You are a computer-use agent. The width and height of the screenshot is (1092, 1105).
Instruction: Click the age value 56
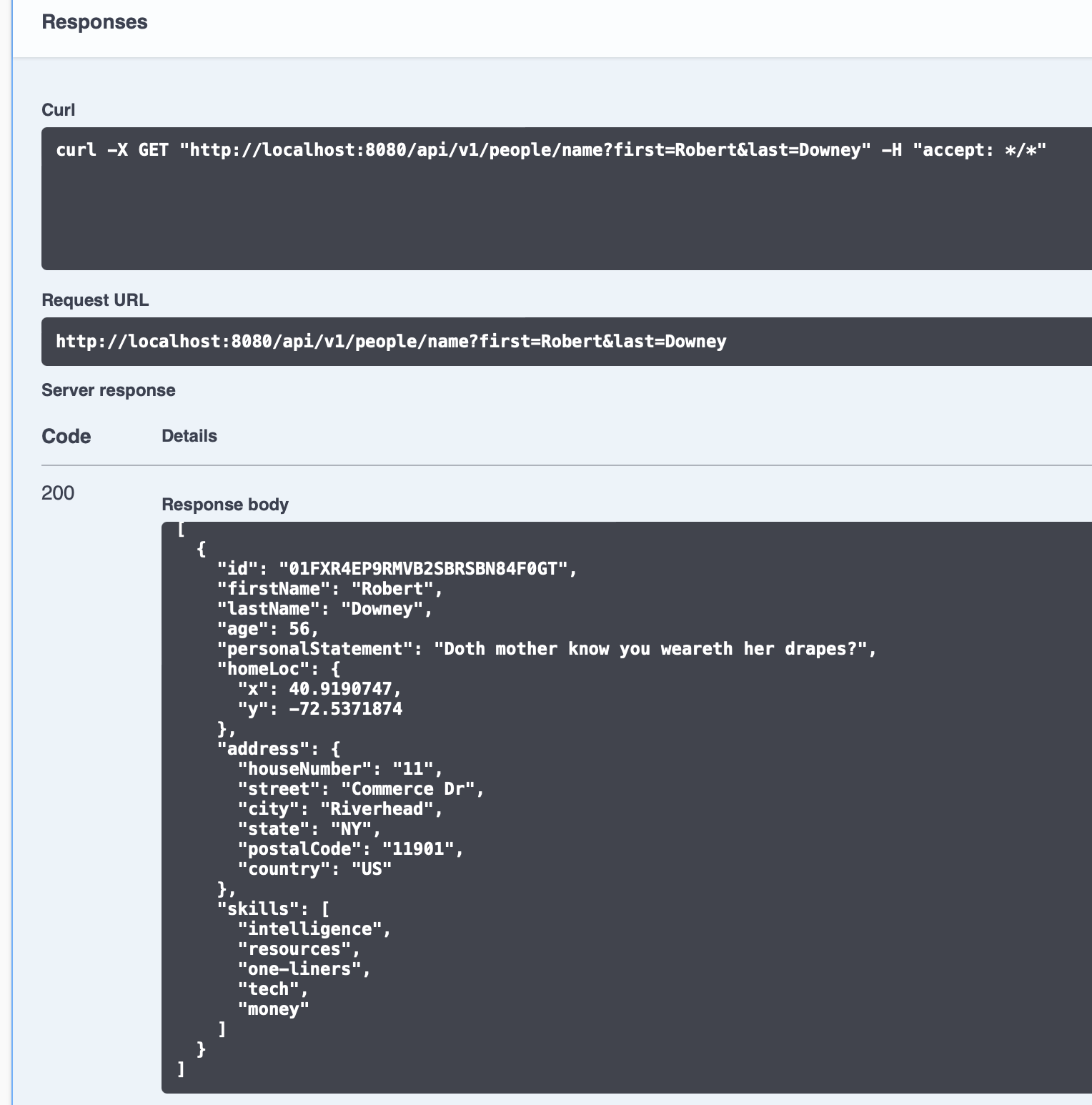(299, 629)
